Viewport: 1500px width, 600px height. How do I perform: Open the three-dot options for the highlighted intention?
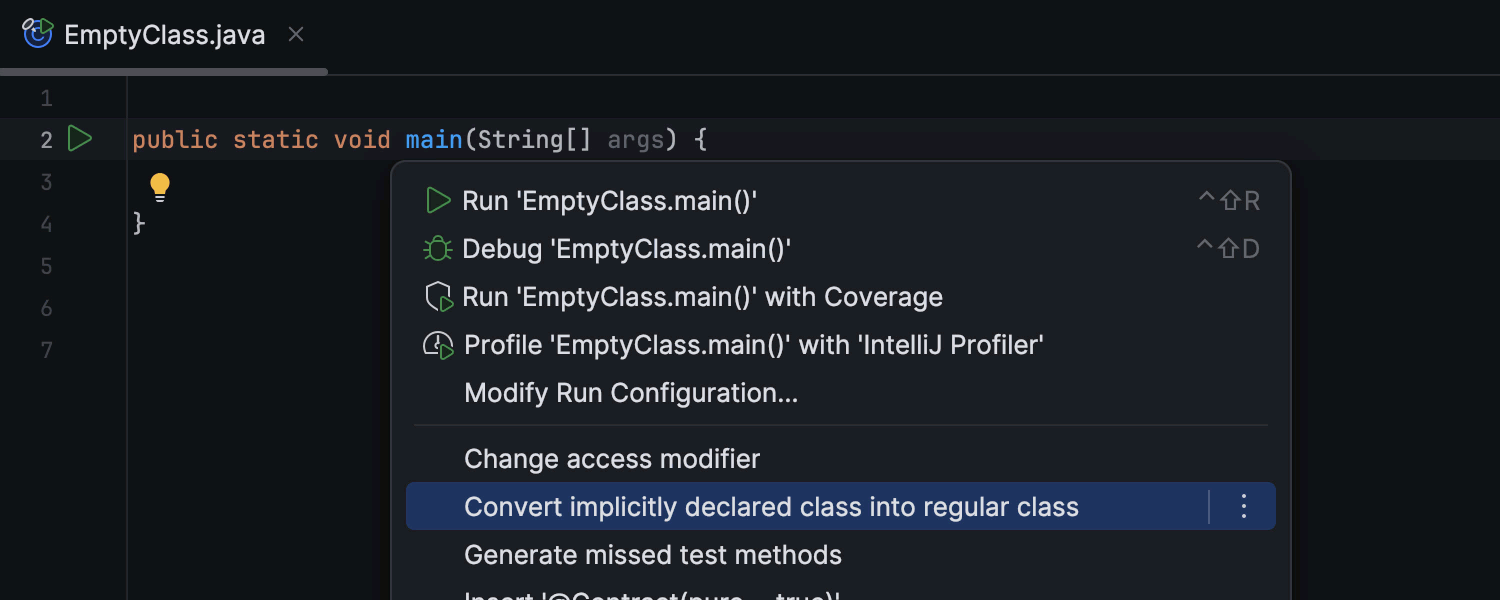point(1243,507)
